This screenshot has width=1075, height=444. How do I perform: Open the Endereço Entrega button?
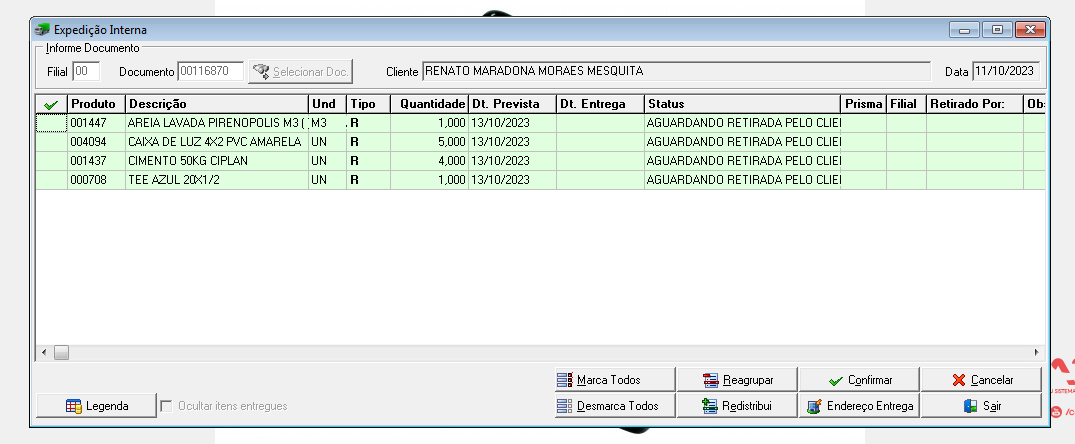click(859, 406)
